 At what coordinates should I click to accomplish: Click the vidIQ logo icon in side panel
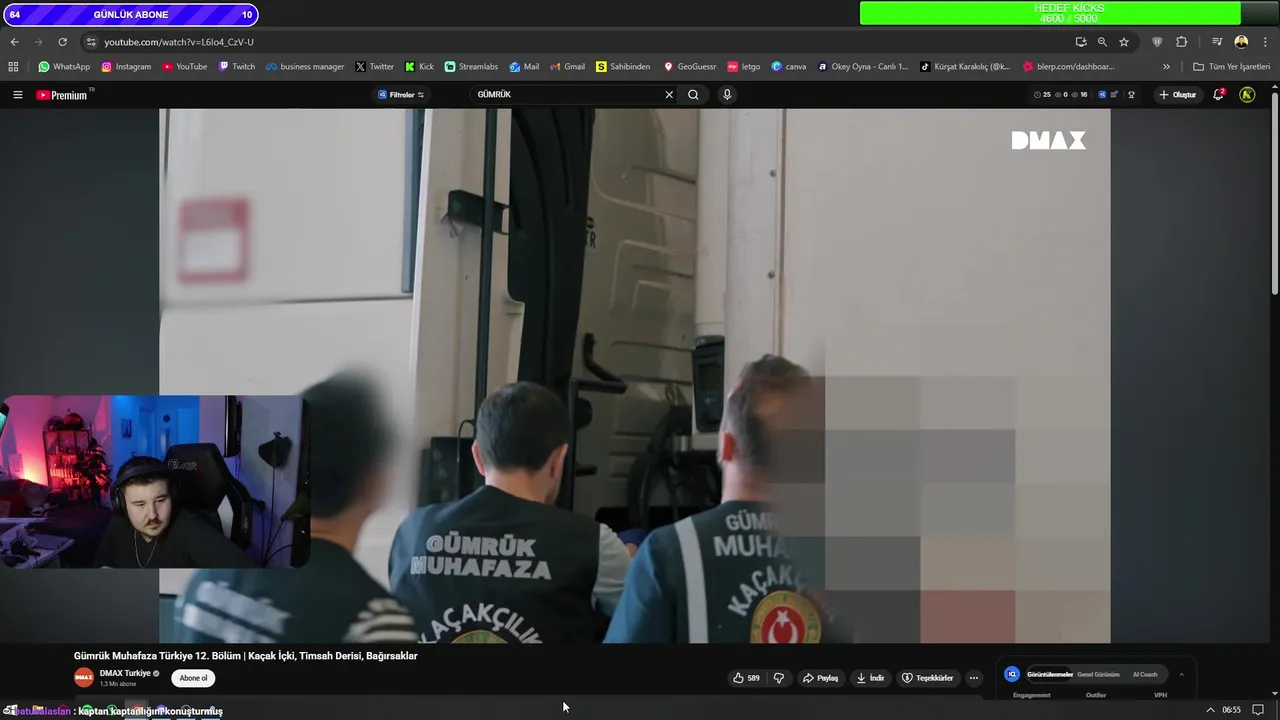click(x=1012, y=674)
